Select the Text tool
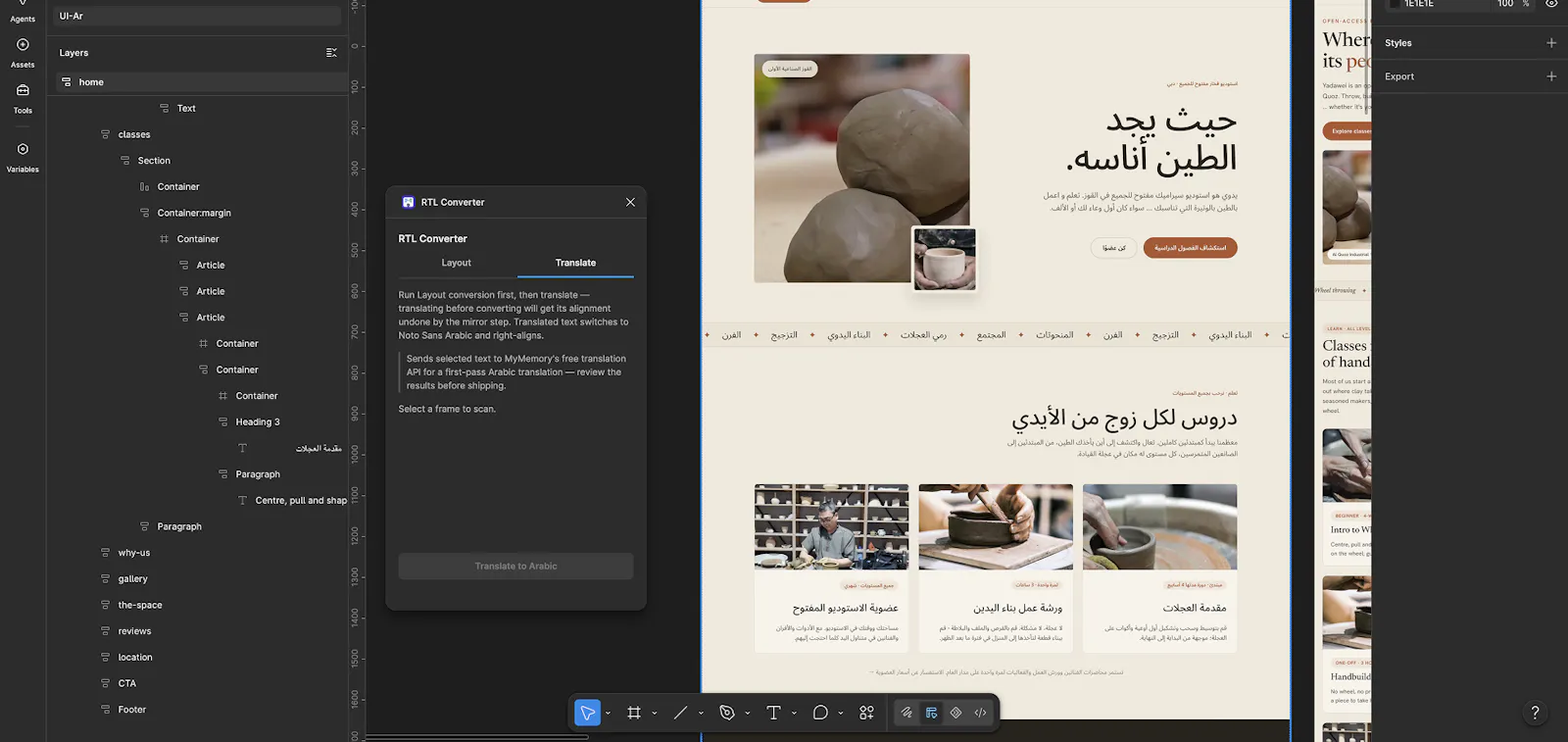This screenshot has height=742, width=1568. [x=773, y=713]
